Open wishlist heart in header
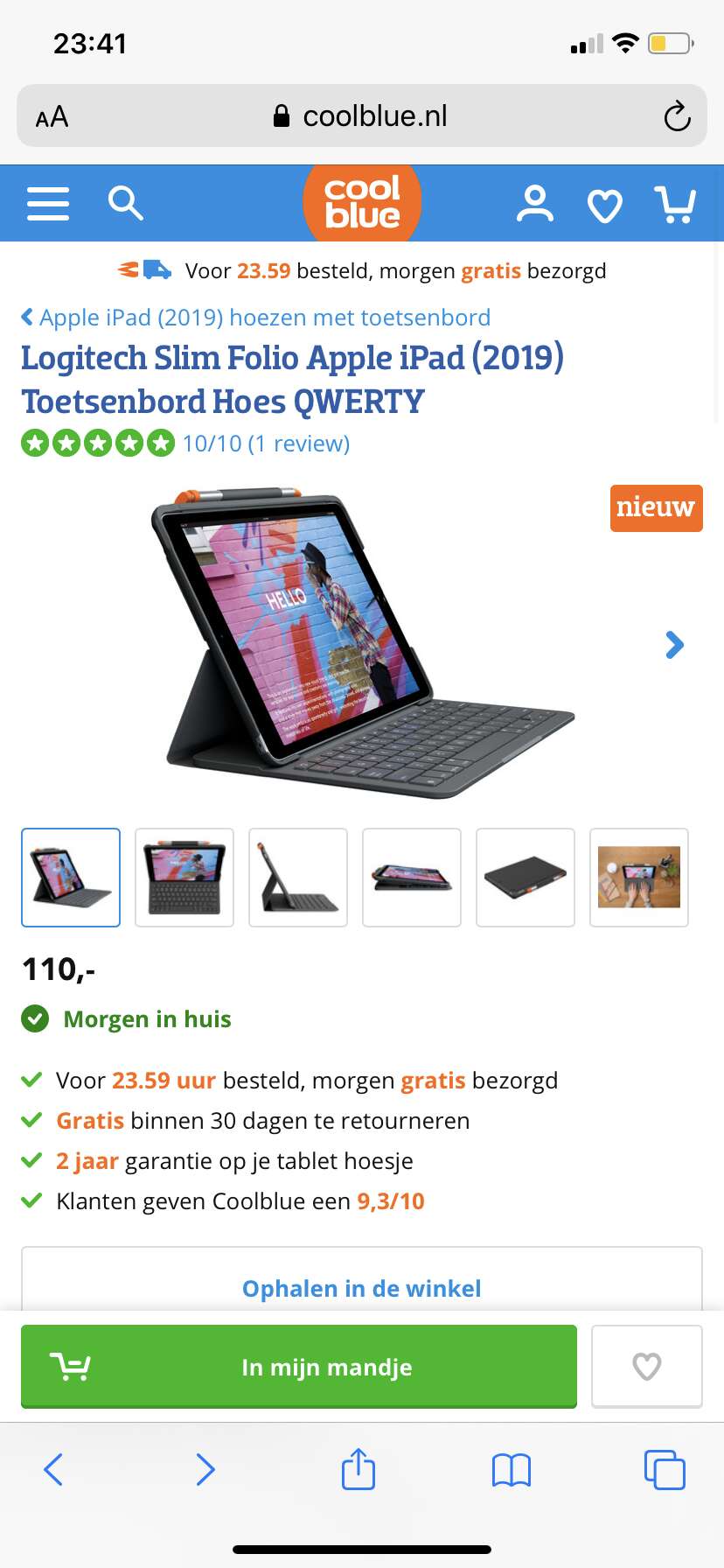 pos(605,206)
